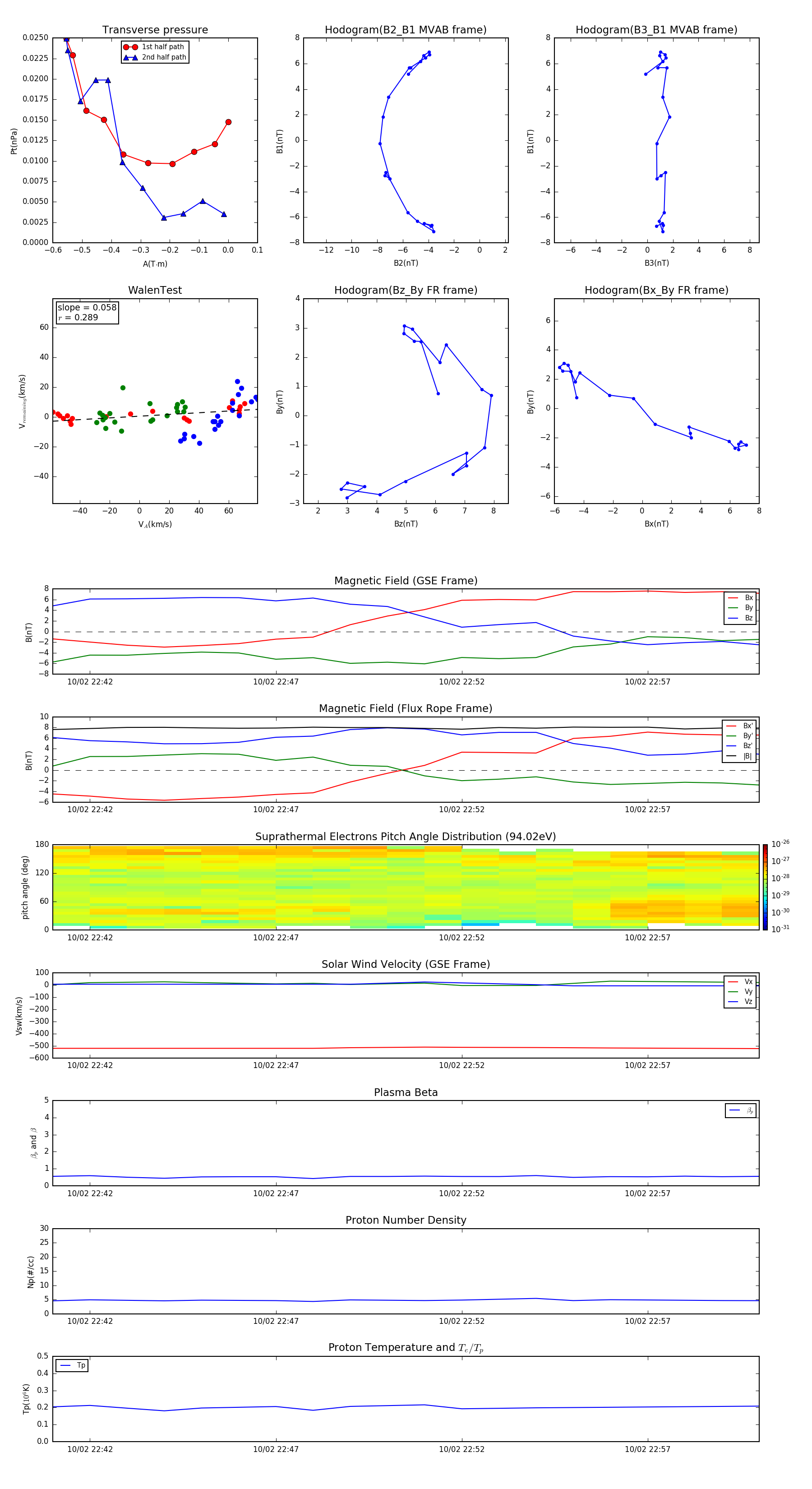This screenshot has width=812, height=1489.
Task: Click the '0.0250' tick on Transverse pressure axis
Action: pos(35,37)
